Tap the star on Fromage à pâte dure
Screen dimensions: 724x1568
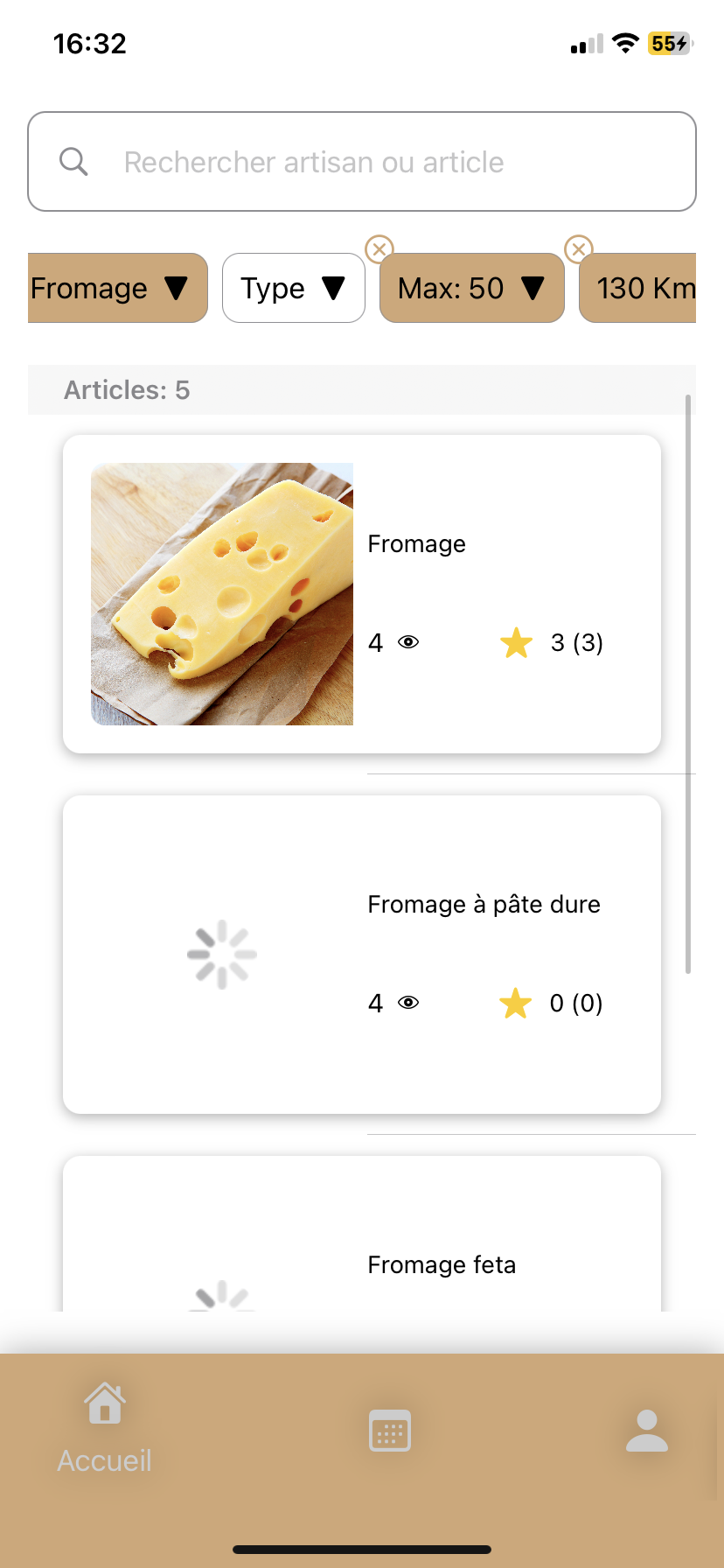tap(516, 1004)
